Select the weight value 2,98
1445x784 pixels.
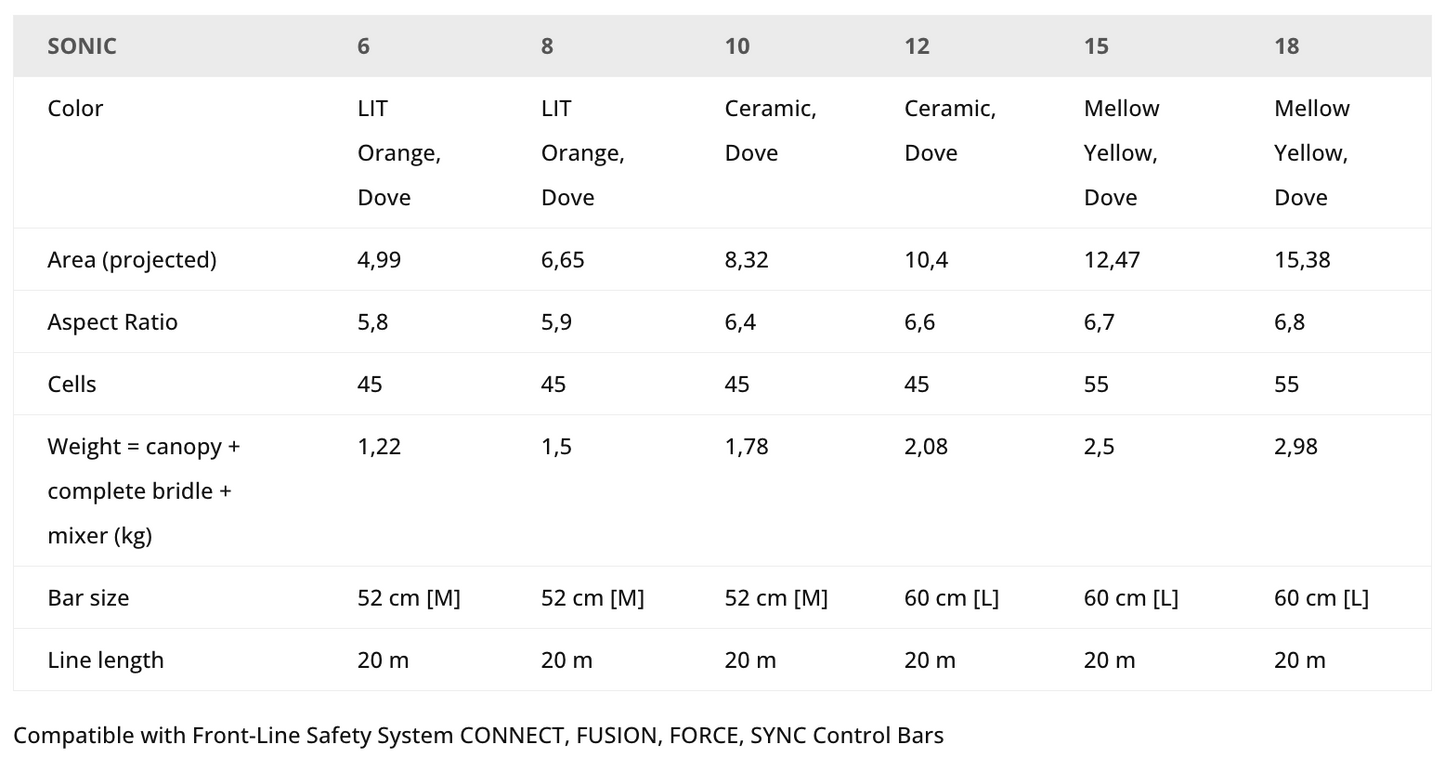click(1296, 446)
